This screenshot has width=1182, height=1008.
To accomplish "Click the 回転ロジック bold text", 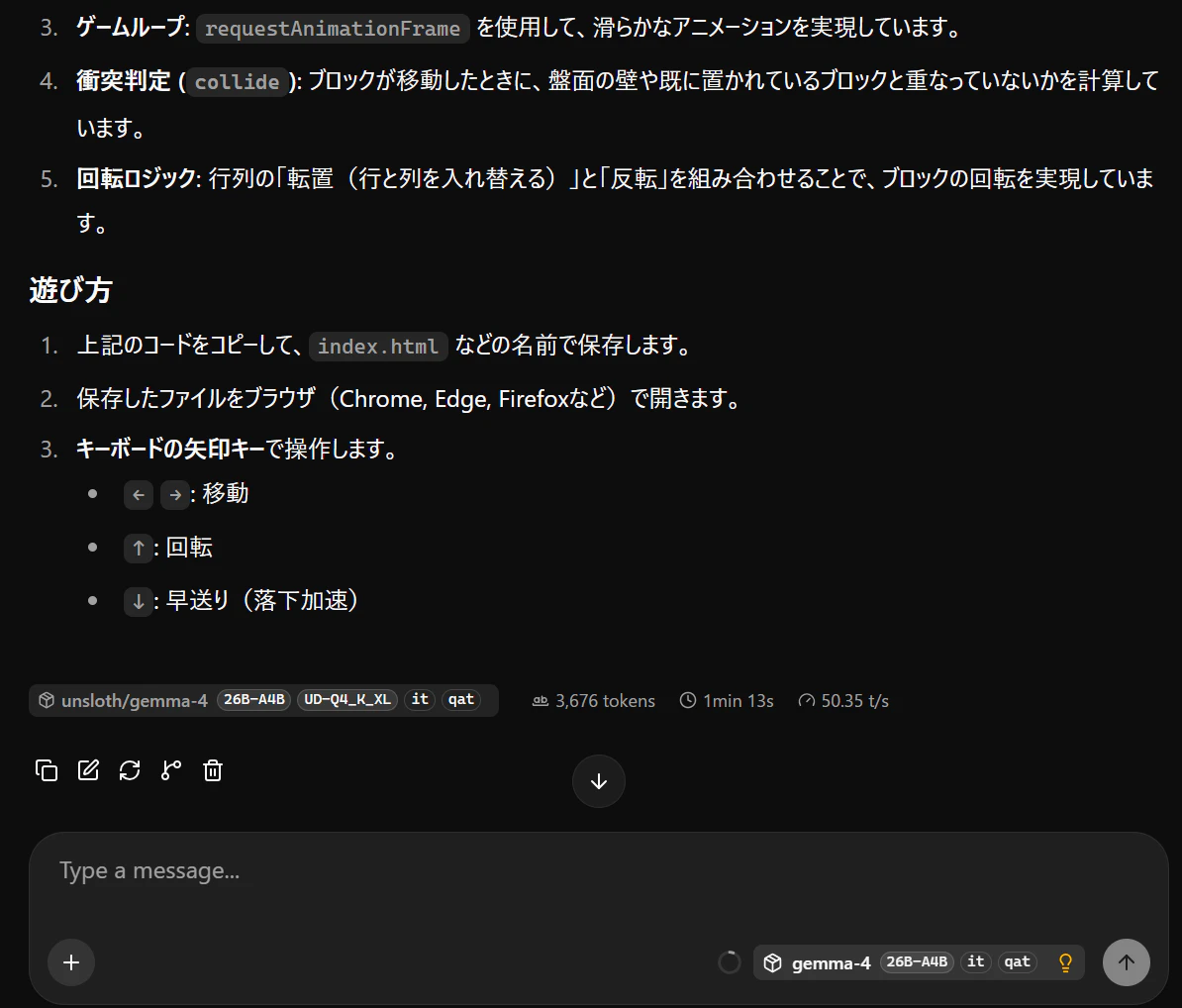I will (x=136, y=178).
